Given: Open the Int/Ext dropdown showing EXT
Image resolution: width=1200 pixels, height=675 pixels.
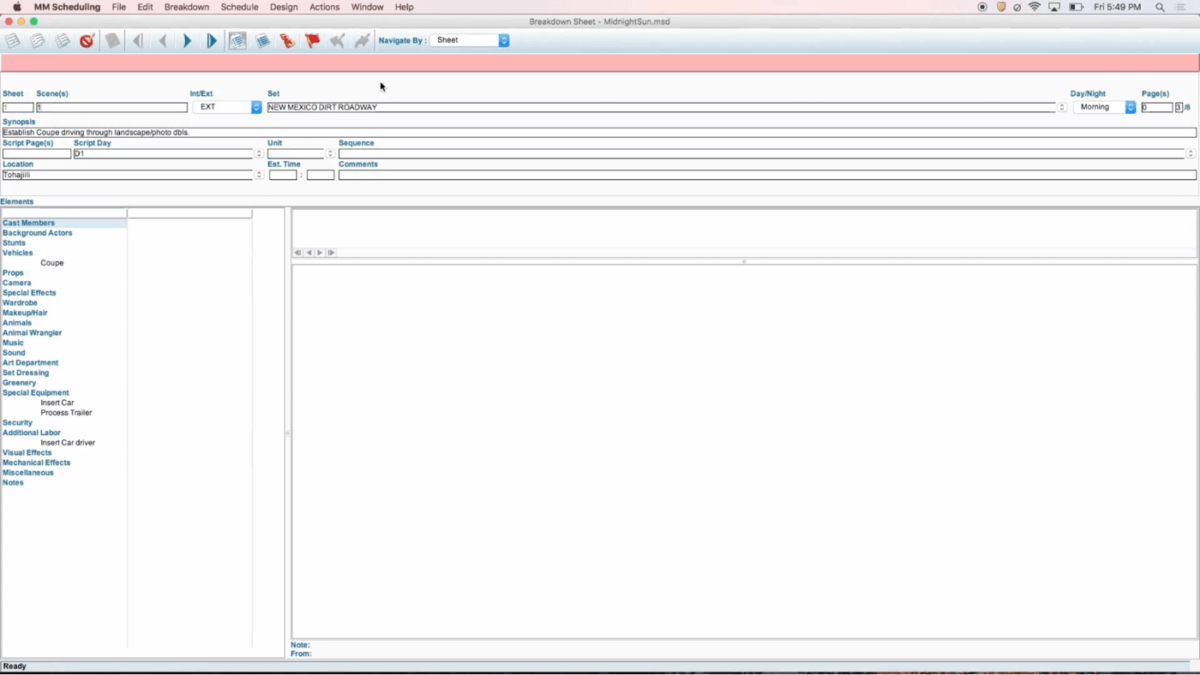Looking at the screenshot, I should (227, 107).
